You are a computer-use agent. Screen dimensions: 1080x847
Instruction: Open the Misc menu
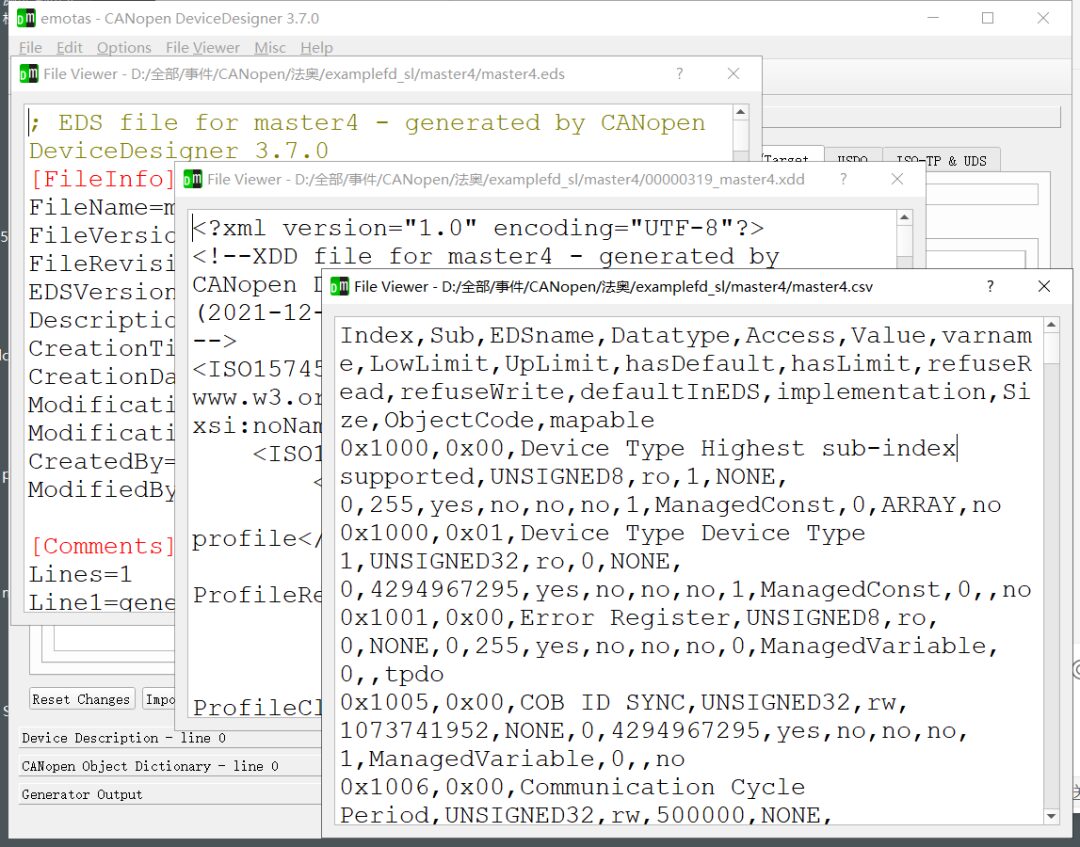[x=270, y=48]
